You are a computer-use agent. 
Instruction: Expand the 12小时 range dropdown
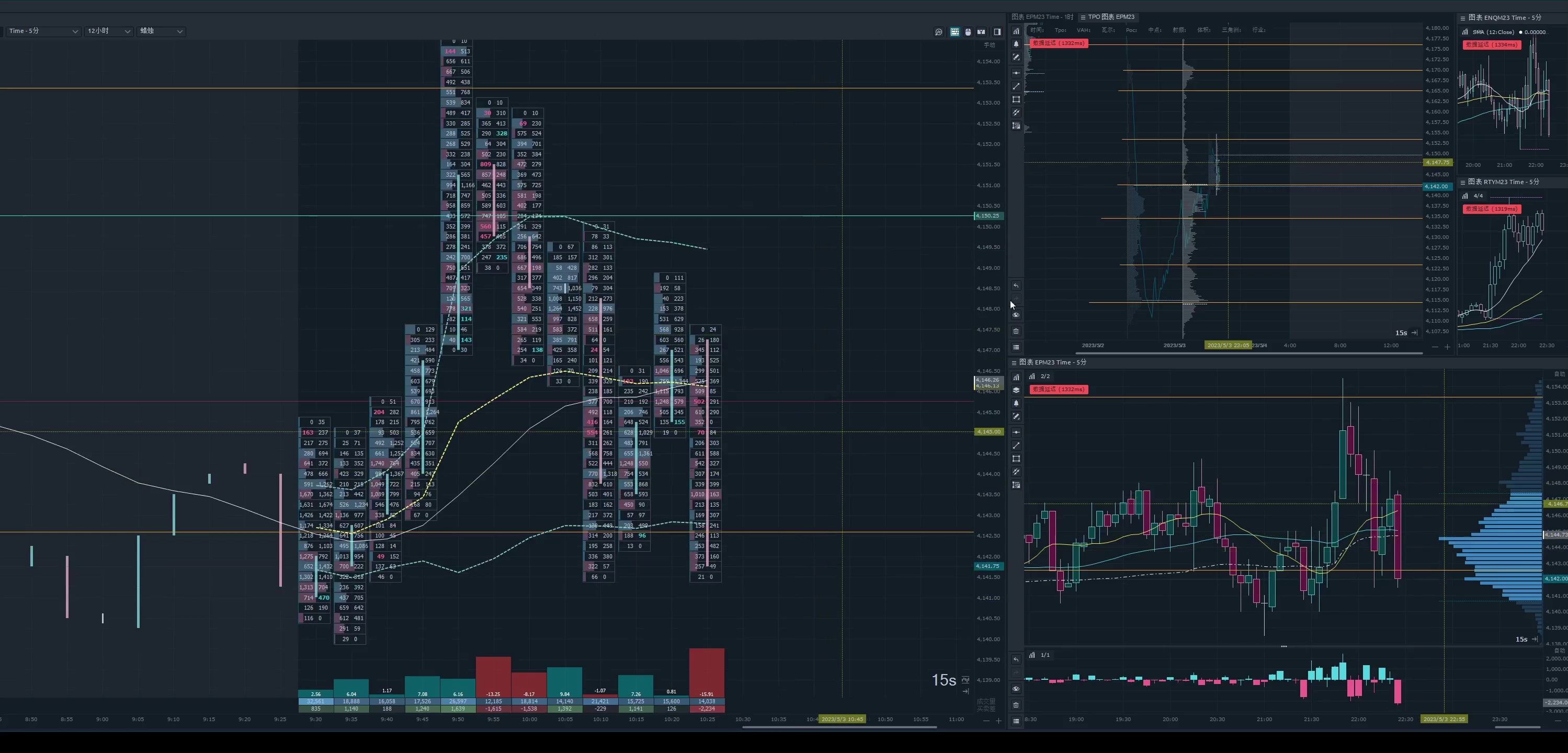pyautogui.click(x=108, y=31)
